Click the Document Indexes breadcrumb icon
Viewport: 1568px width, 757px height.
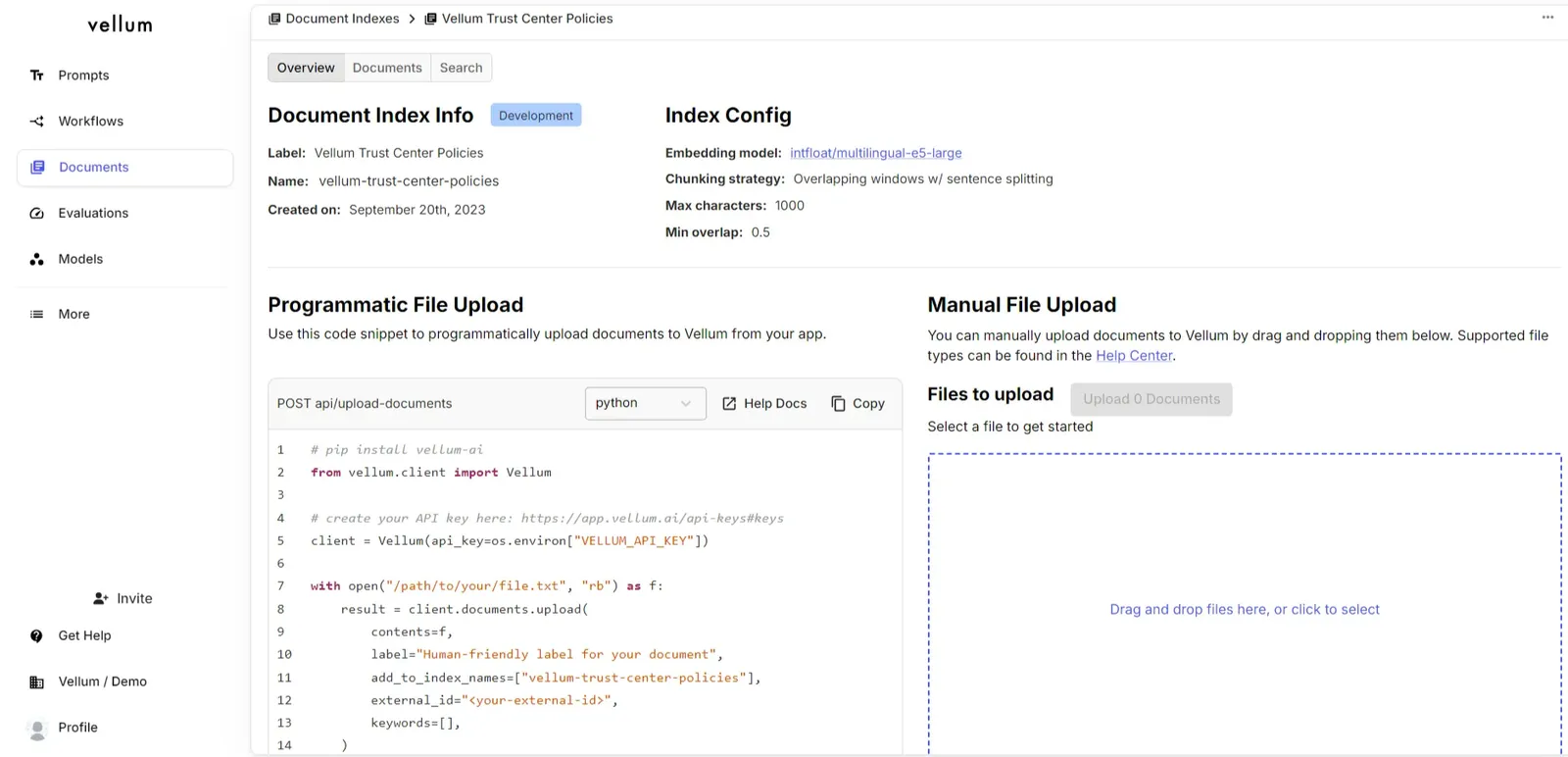point(274,19)
